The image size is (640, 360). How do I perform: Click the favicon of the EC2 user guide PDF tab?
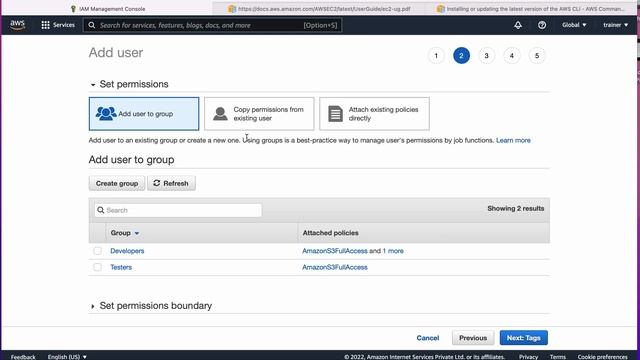[232, 9]
